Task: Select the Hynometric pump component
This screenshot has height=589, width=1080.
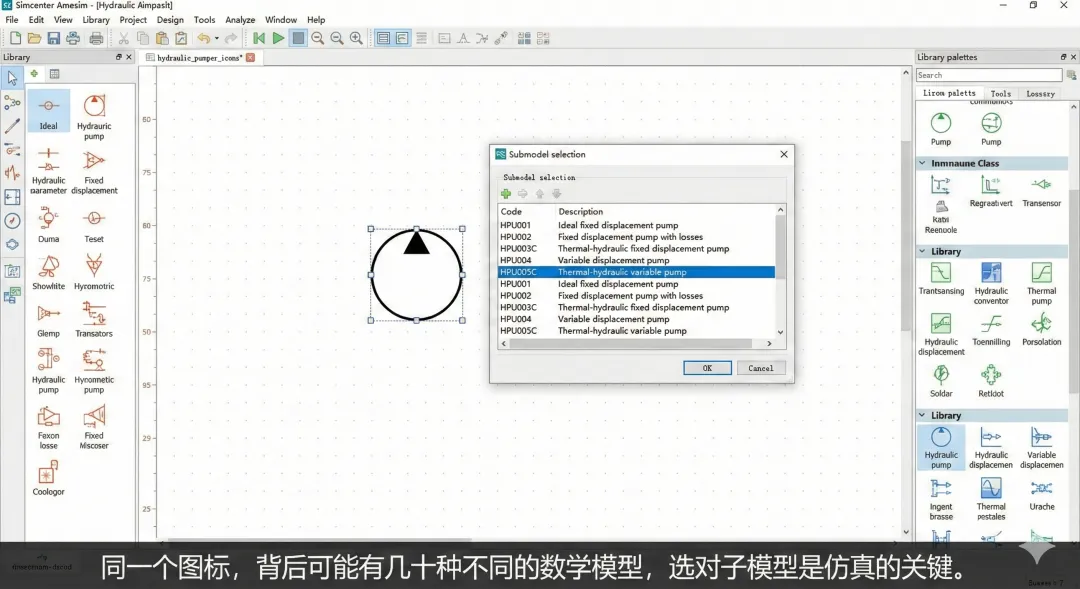Action: coord(94,371)
